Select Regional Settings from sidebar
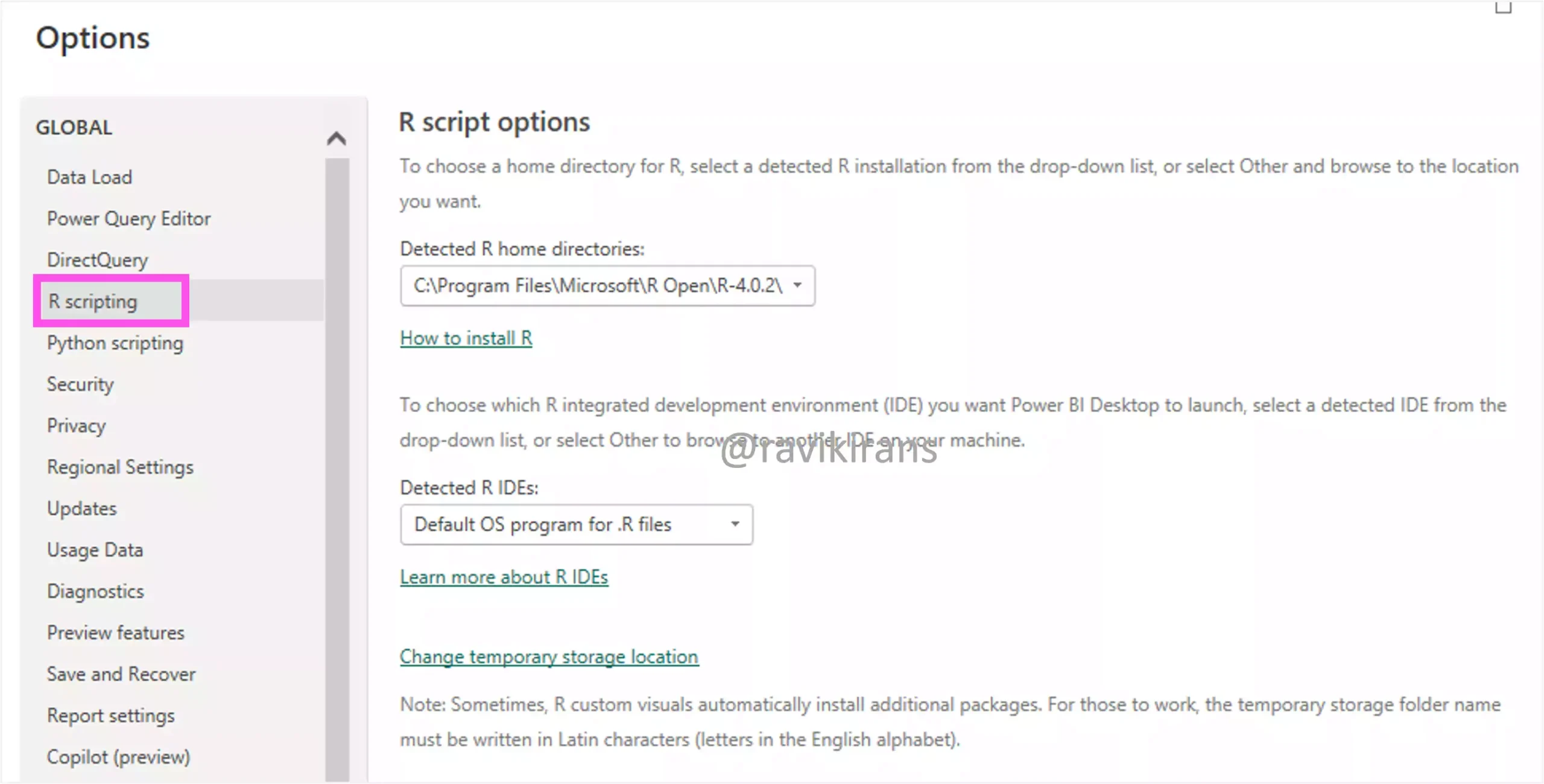 click(120, 467)
